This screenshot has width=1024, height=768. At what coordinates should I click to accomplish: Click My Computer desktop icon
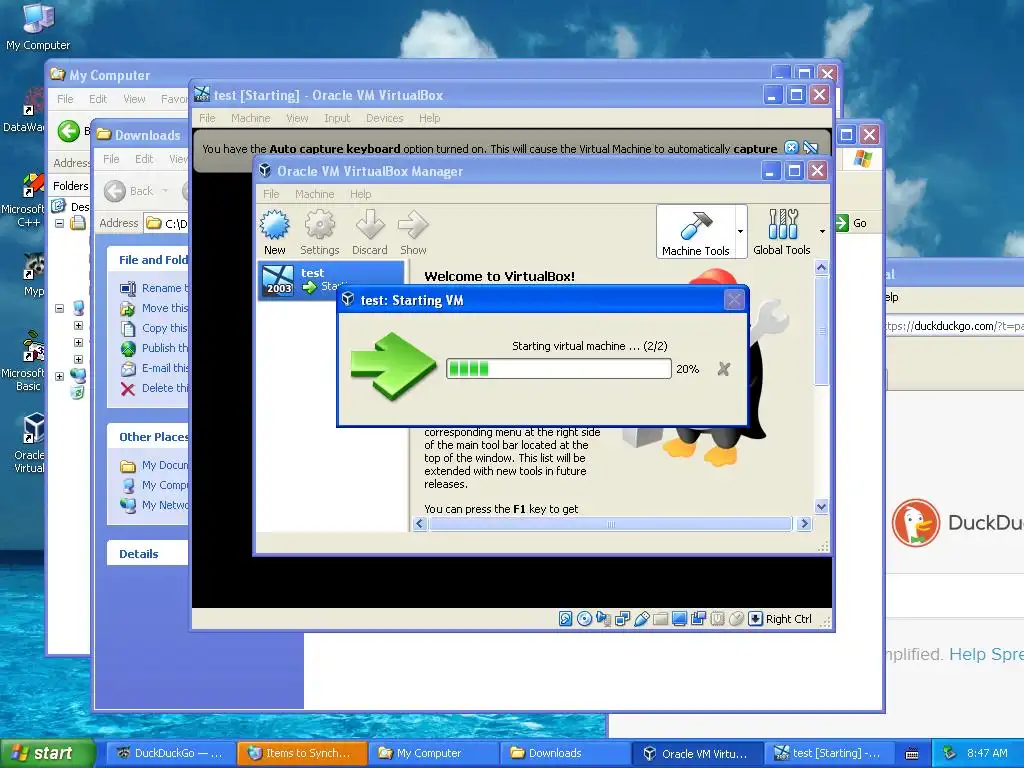pyautogui.click(x=38, y=26)
